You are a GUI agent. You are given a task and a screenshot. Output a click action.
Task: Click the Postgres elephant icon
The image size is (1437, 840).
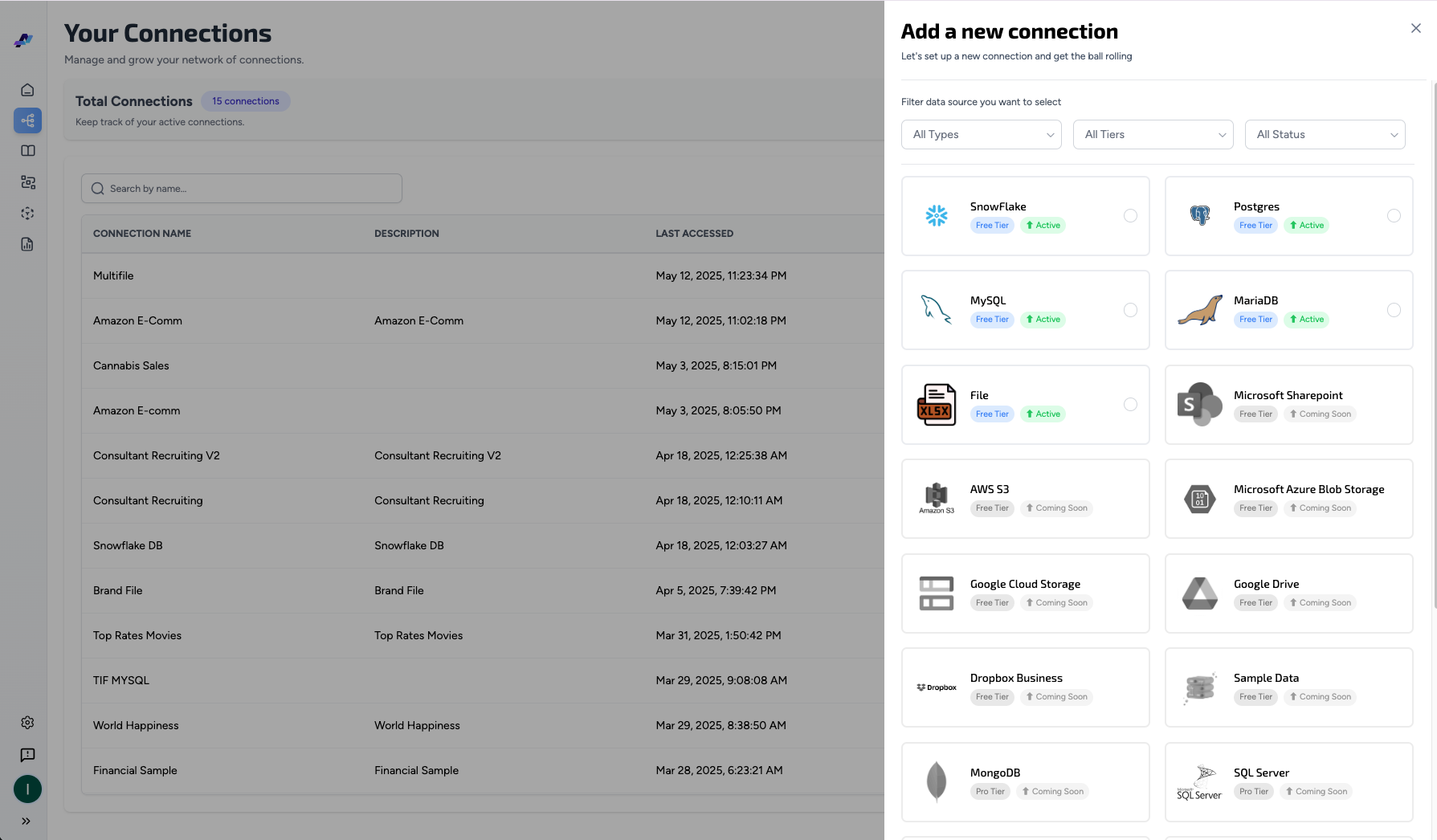1200,215
